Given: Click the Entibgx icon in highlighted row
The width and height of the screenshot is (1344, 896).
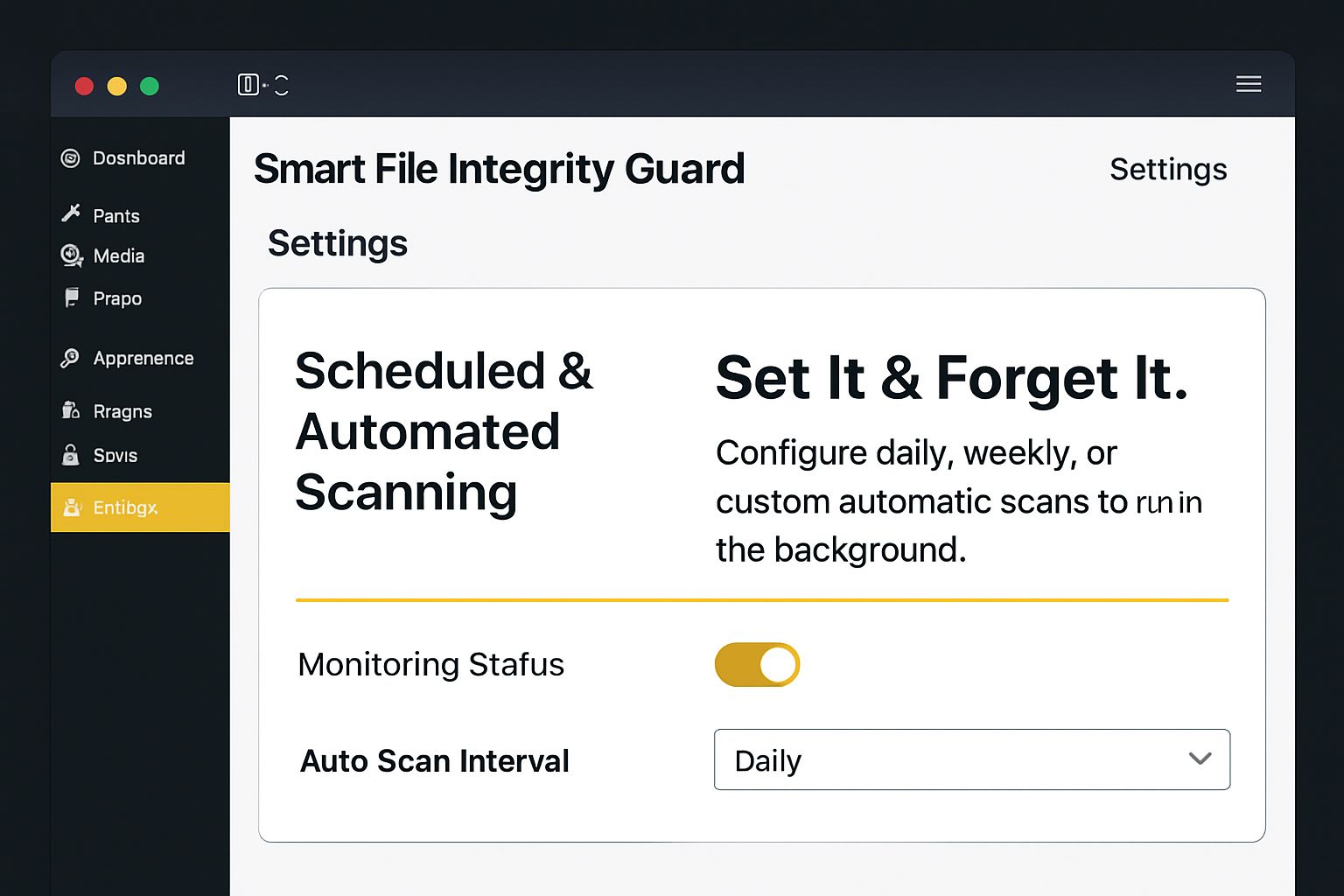Looking at the screenshot, I should click(71, 507).
